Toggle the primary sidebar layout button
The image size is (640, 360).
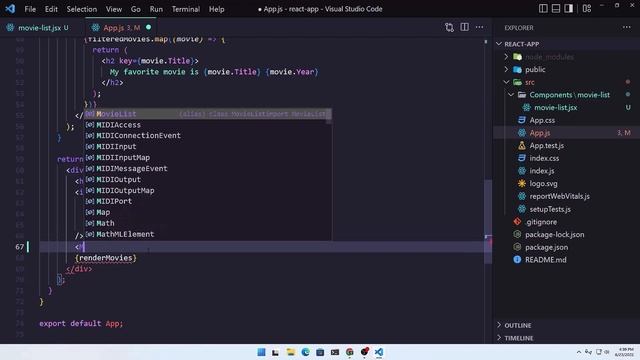click(x=543, y=9)
